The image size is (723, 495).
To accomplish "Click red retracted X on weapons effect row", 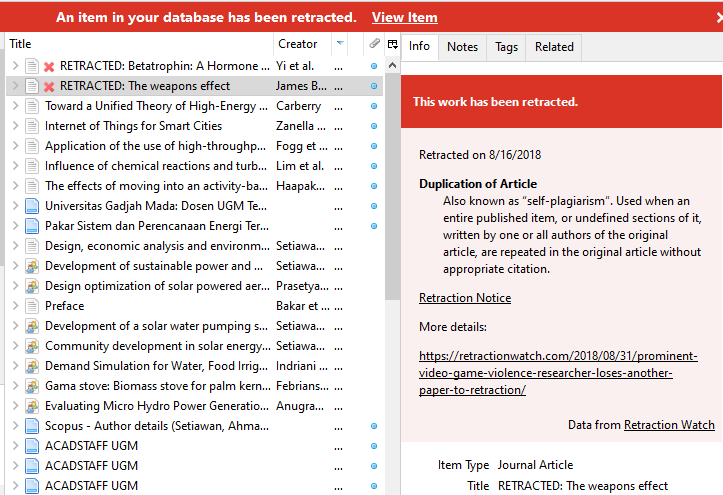I will (49, 87).
